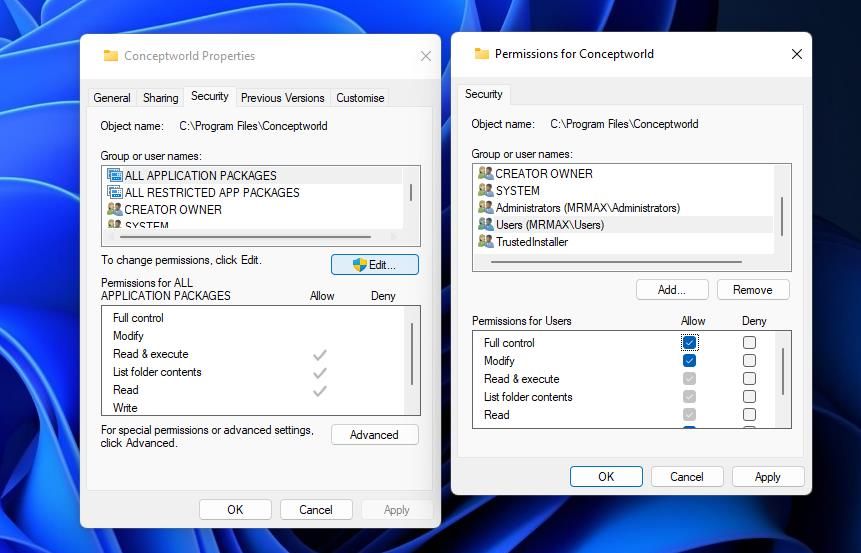Close the Permissions for Conceptworld dialog
This screenshot has height=553, width=861.
click(x=797, y=54)
